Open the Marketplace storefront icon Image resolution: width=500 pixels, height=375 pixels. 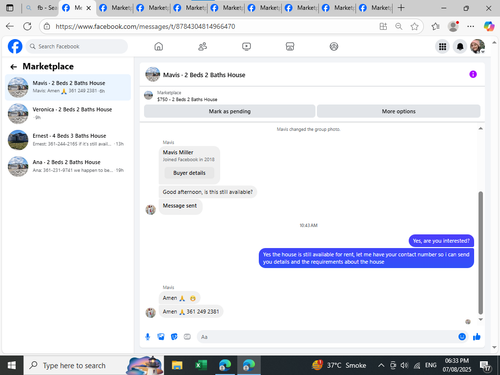coord(290,46)
